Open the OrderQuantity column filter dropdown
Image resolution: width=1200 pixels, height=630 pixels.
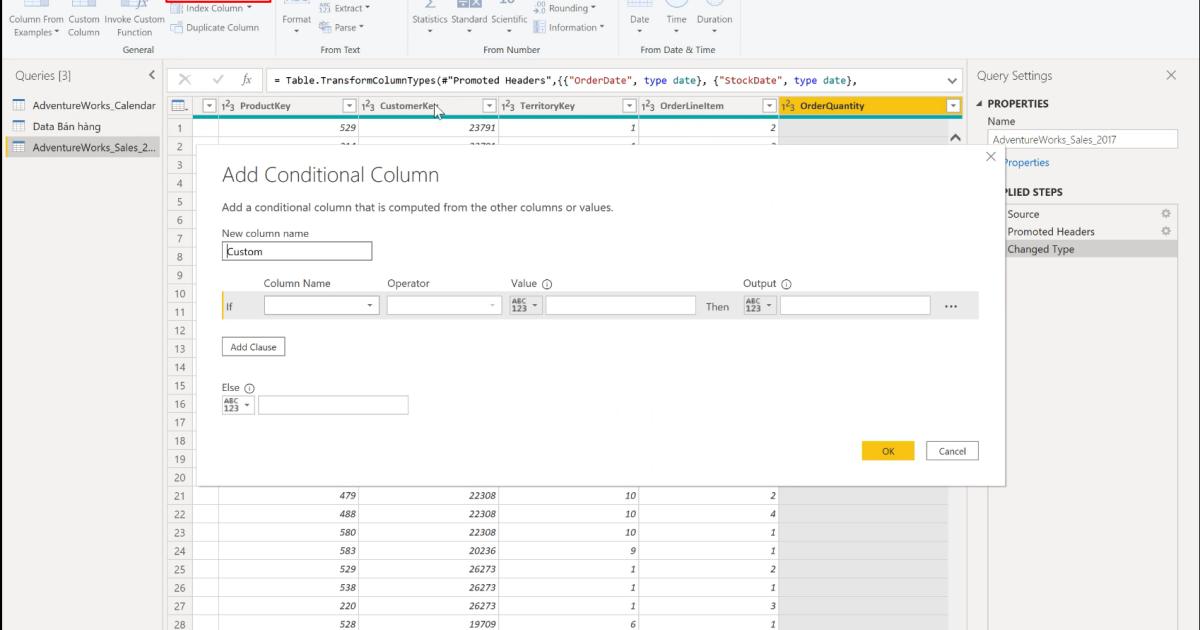click(953, 104)
